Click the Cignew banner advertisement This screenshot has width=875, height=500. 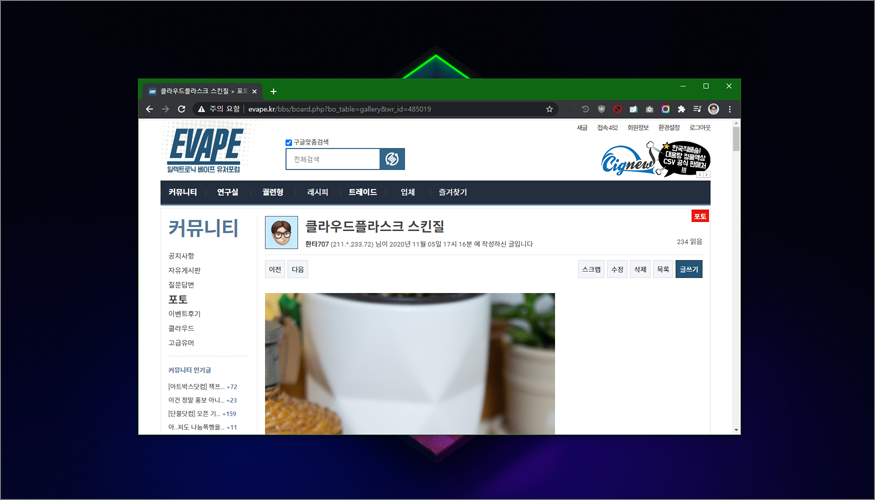[x=655, y=158]
